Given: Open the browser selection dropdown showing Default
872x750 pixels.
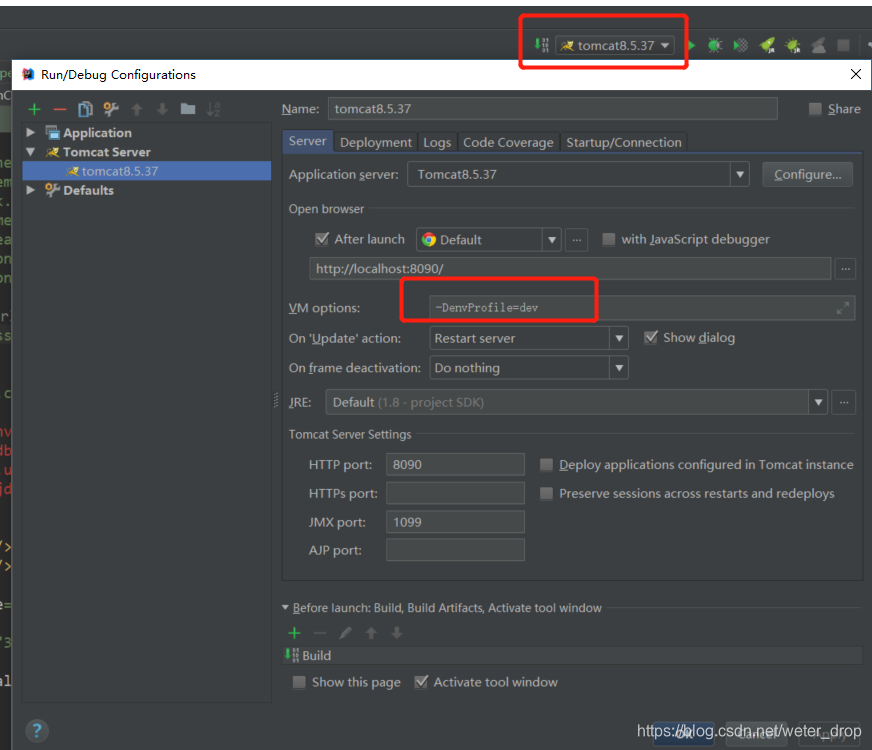Looking at the screenshot, I should click(x=552, y=240).
